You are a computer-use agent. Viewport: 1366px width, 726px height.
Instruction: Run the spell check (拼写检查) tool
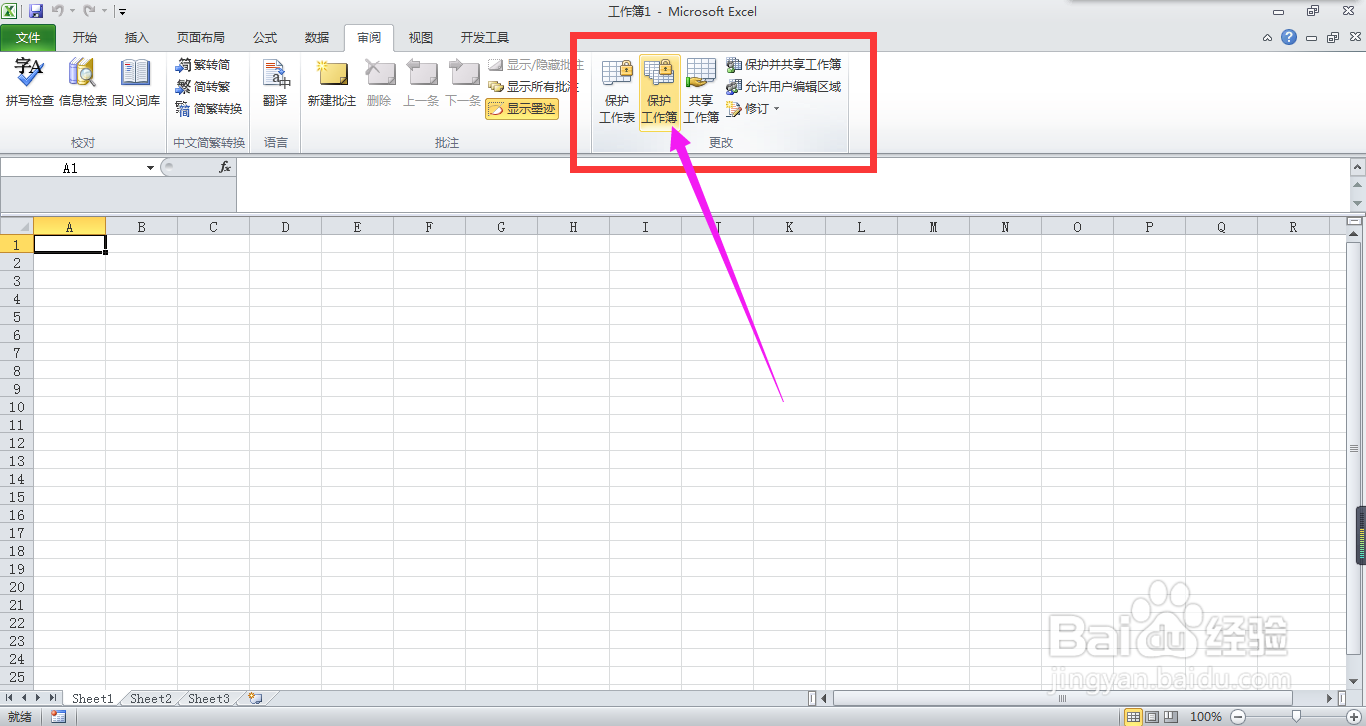30,82
